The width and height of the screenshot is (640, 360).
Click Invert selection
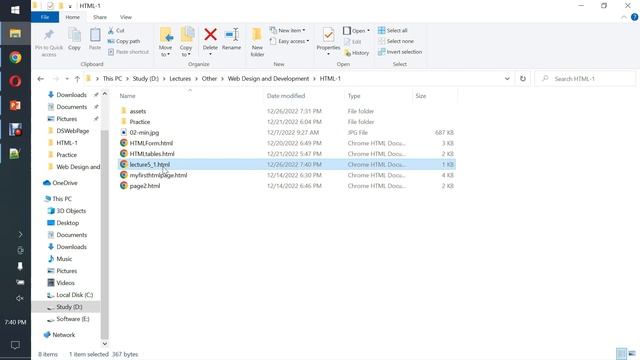click(400, 52)
